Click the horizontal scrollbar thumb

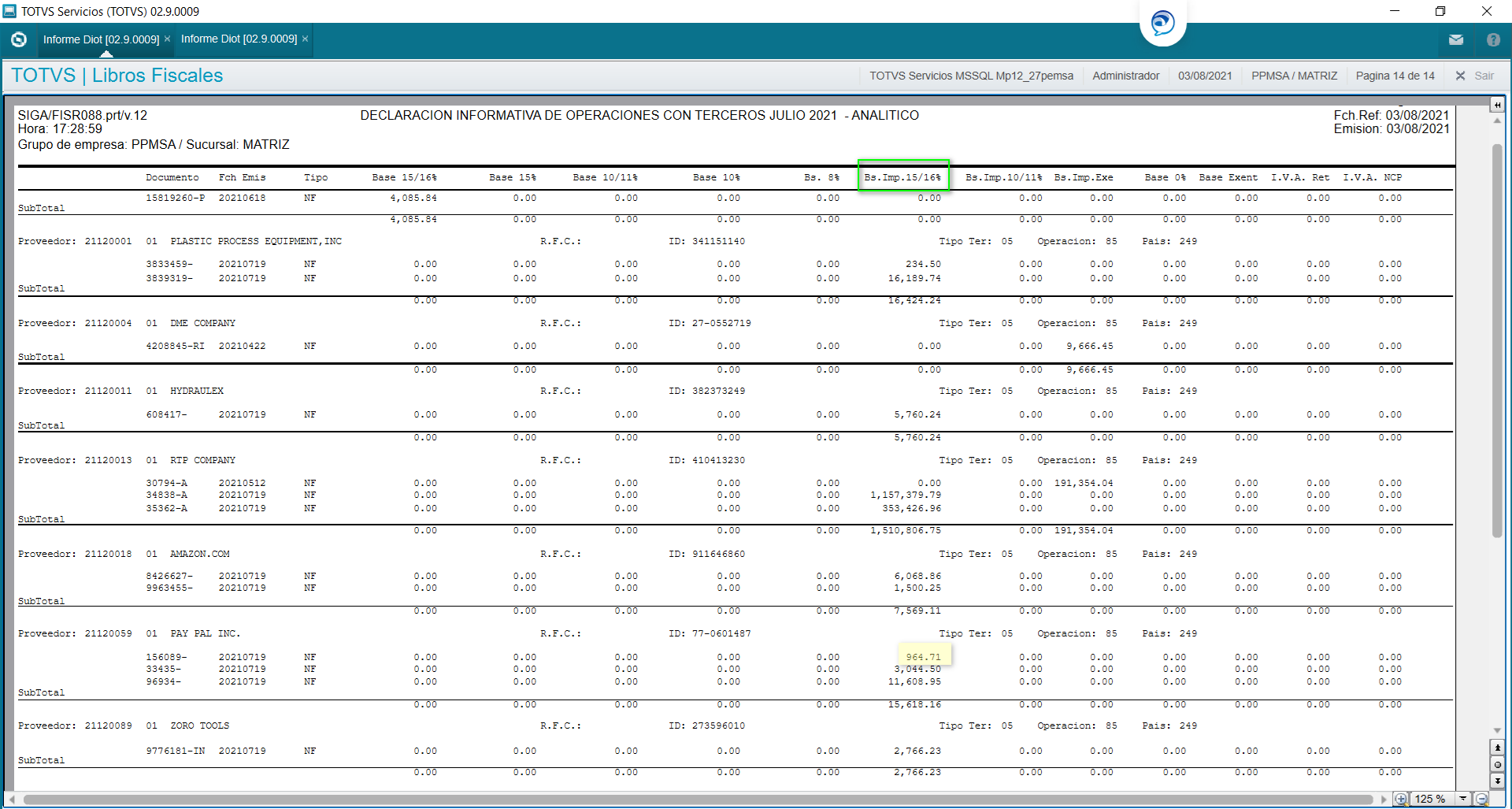point(698,799)
